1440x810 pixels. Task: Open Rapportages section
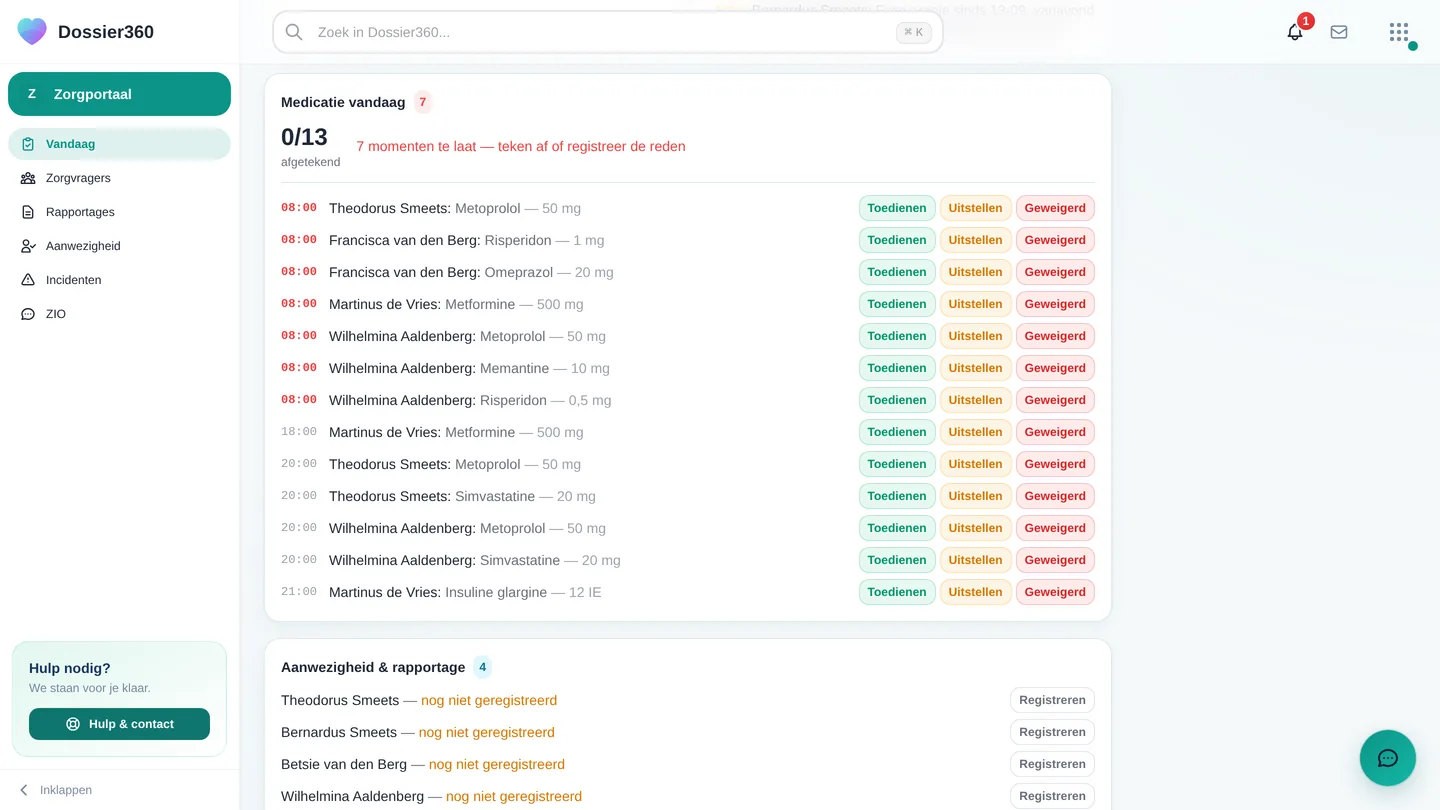coord(119,212)
